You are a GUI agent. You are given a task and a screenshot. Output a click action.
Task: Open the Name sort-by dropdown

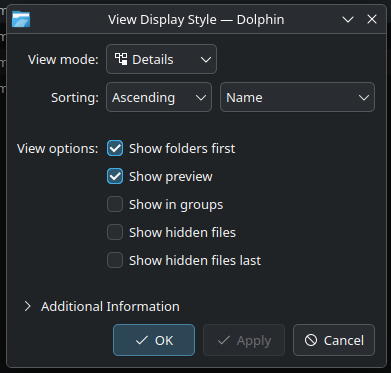[297, 97]
